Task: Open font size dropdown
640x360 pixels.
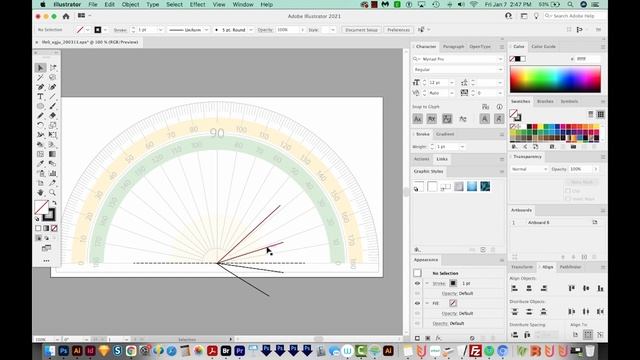Action: pos(451,82)
